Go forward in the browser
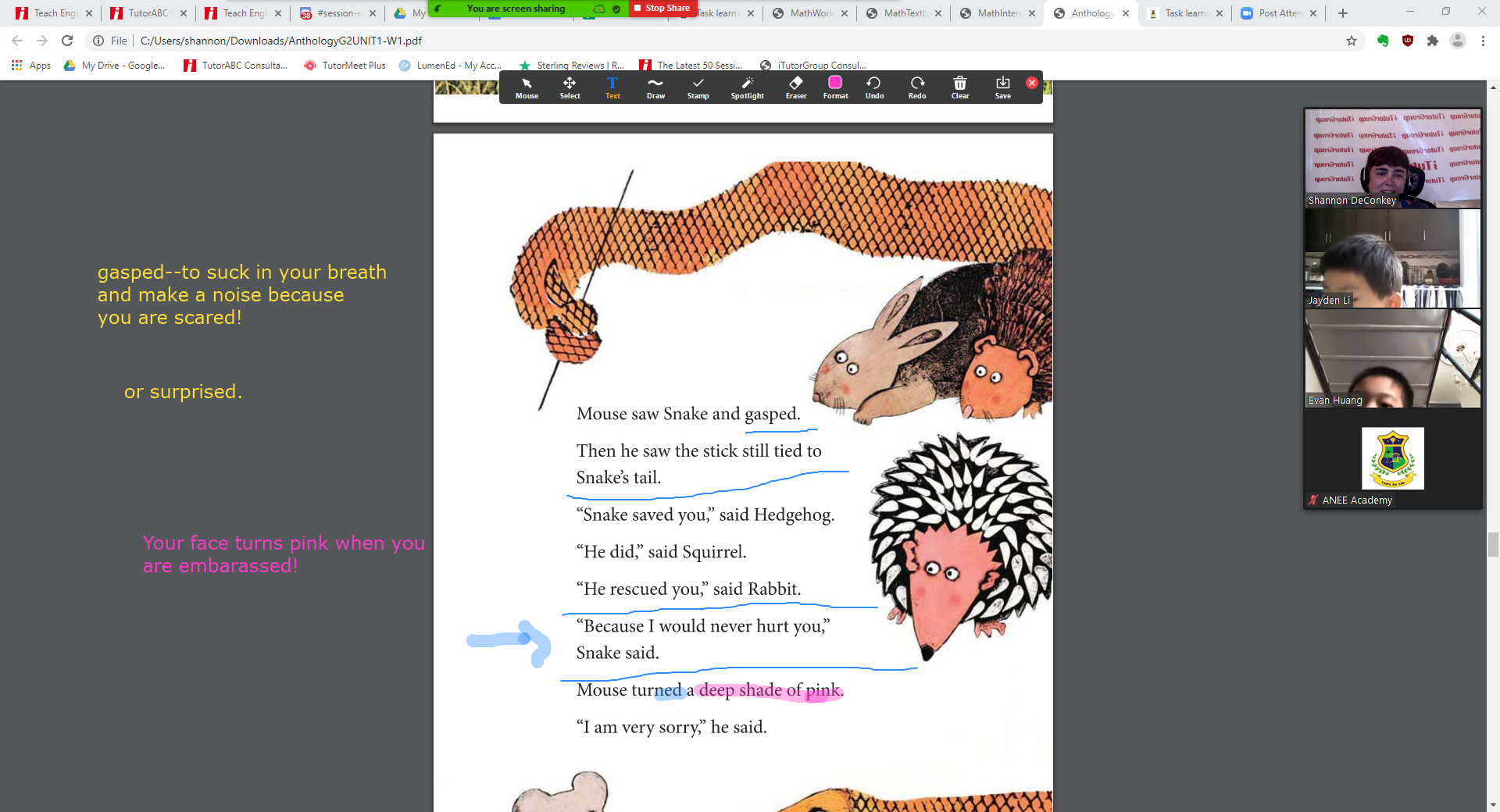This screenshot has height=812, width=1500. click(42, 41)
